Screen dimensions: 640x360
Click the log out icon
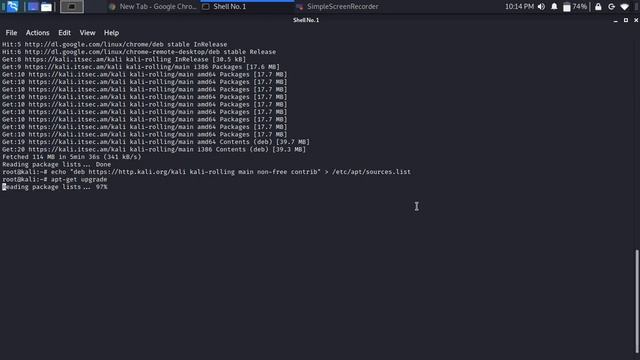click(611, 7)
